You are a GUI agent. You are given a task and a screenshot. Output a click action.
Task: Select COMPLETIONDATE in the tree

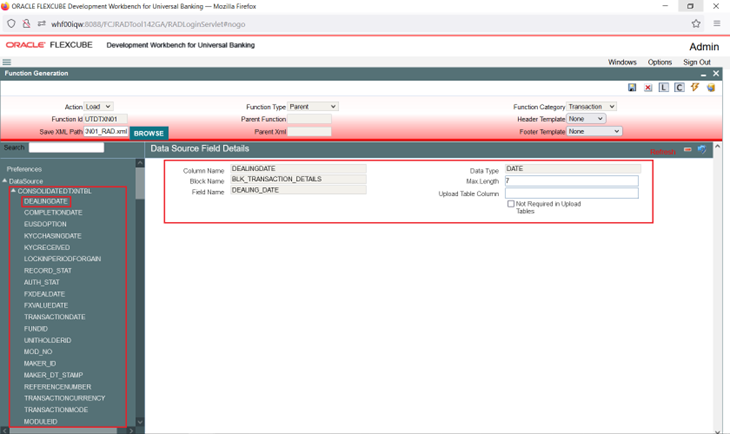tap(53, 212)
